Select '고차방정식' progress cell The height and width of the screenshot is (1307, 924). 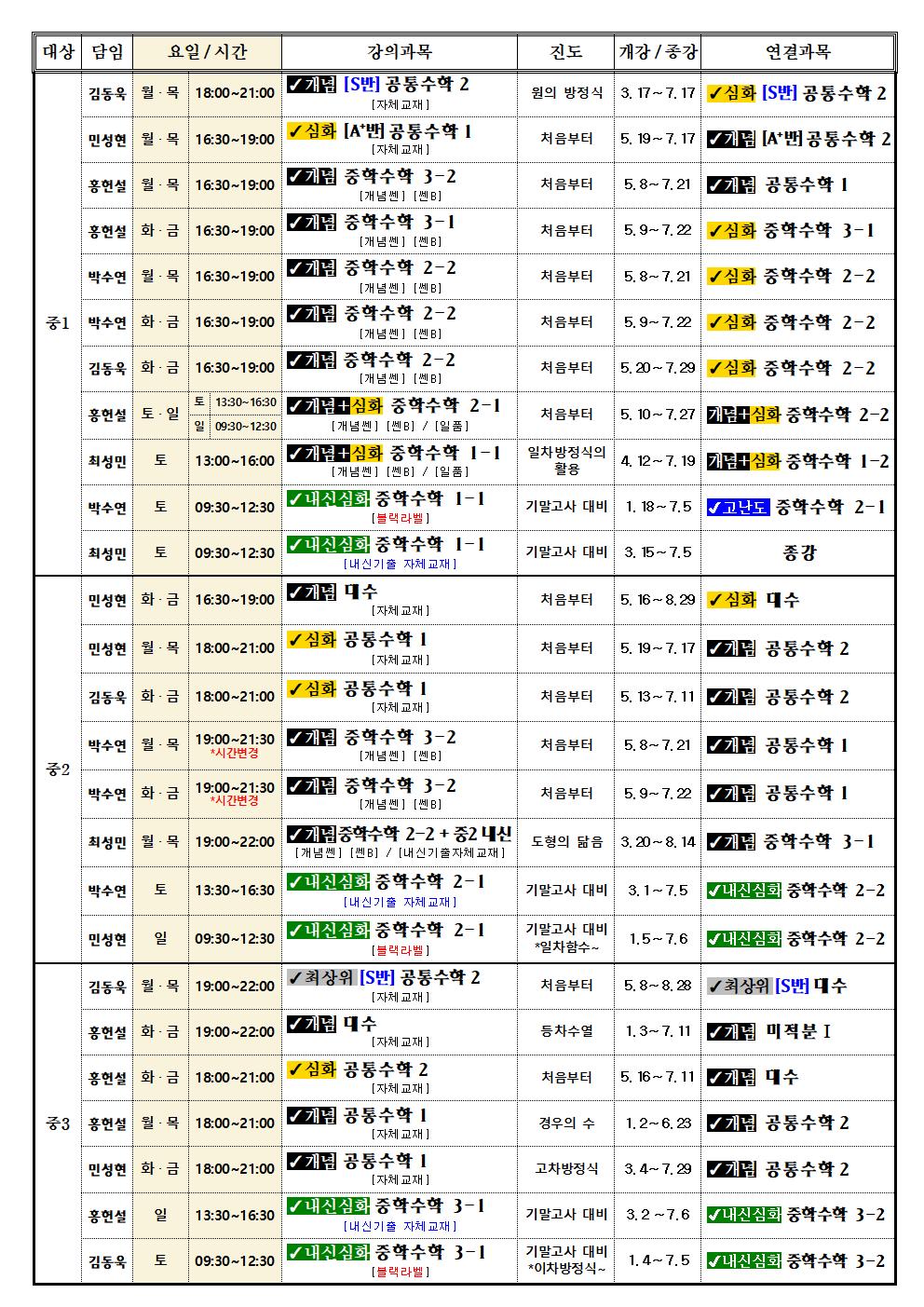point(566,1168)
